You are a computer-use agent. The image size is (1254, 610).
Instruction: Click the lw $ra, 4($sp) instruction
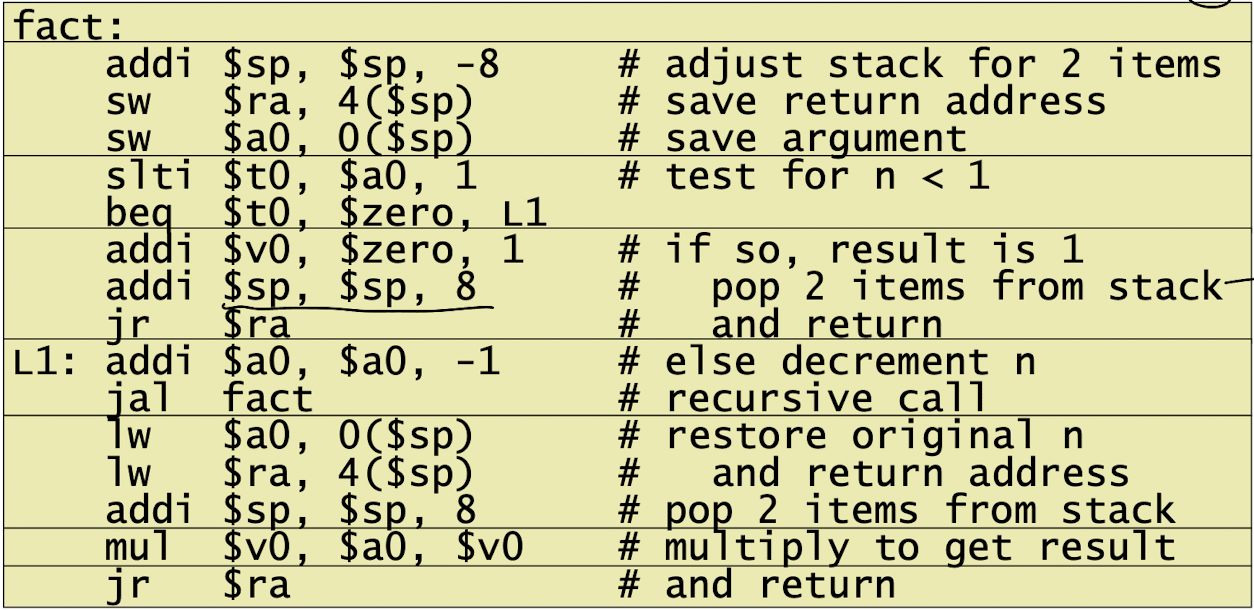coord(289,472)
